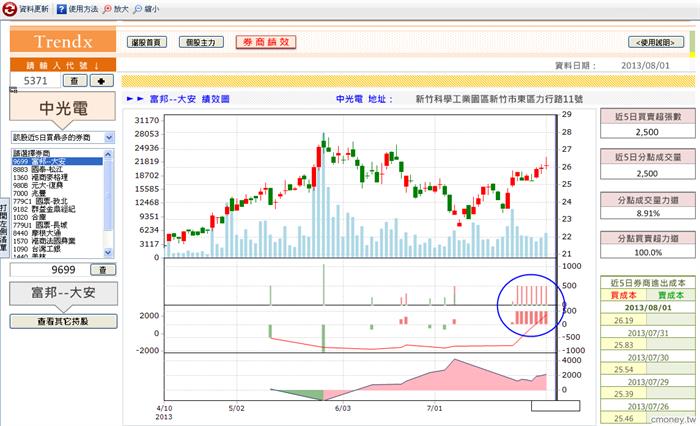Click the buy cost value 26.19
The height and width of the screenshot is (426, 700).
tap(624, 320)
